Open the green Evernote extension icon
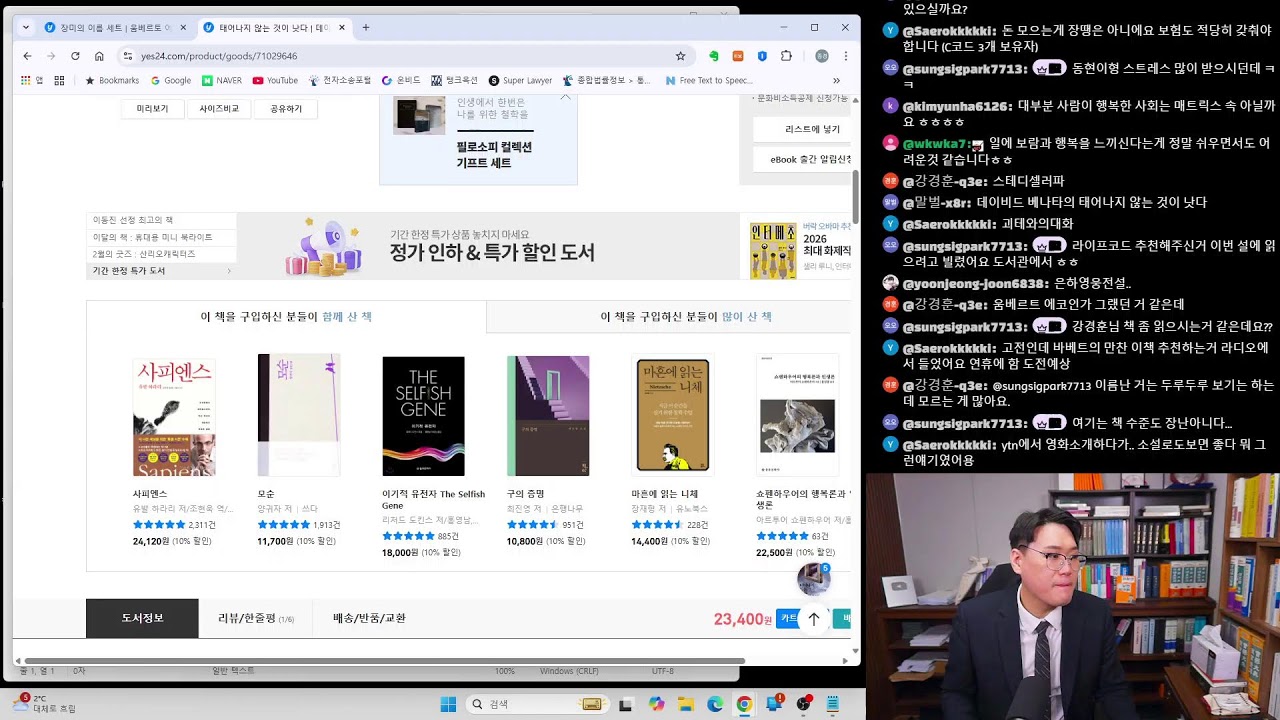 click(714, 56)
